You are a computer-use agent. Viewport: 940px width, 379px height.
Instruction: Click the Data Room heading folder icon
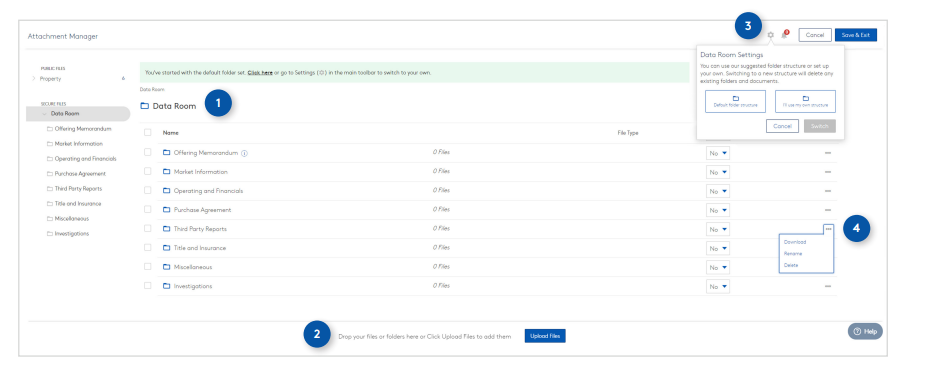[144, 106]
